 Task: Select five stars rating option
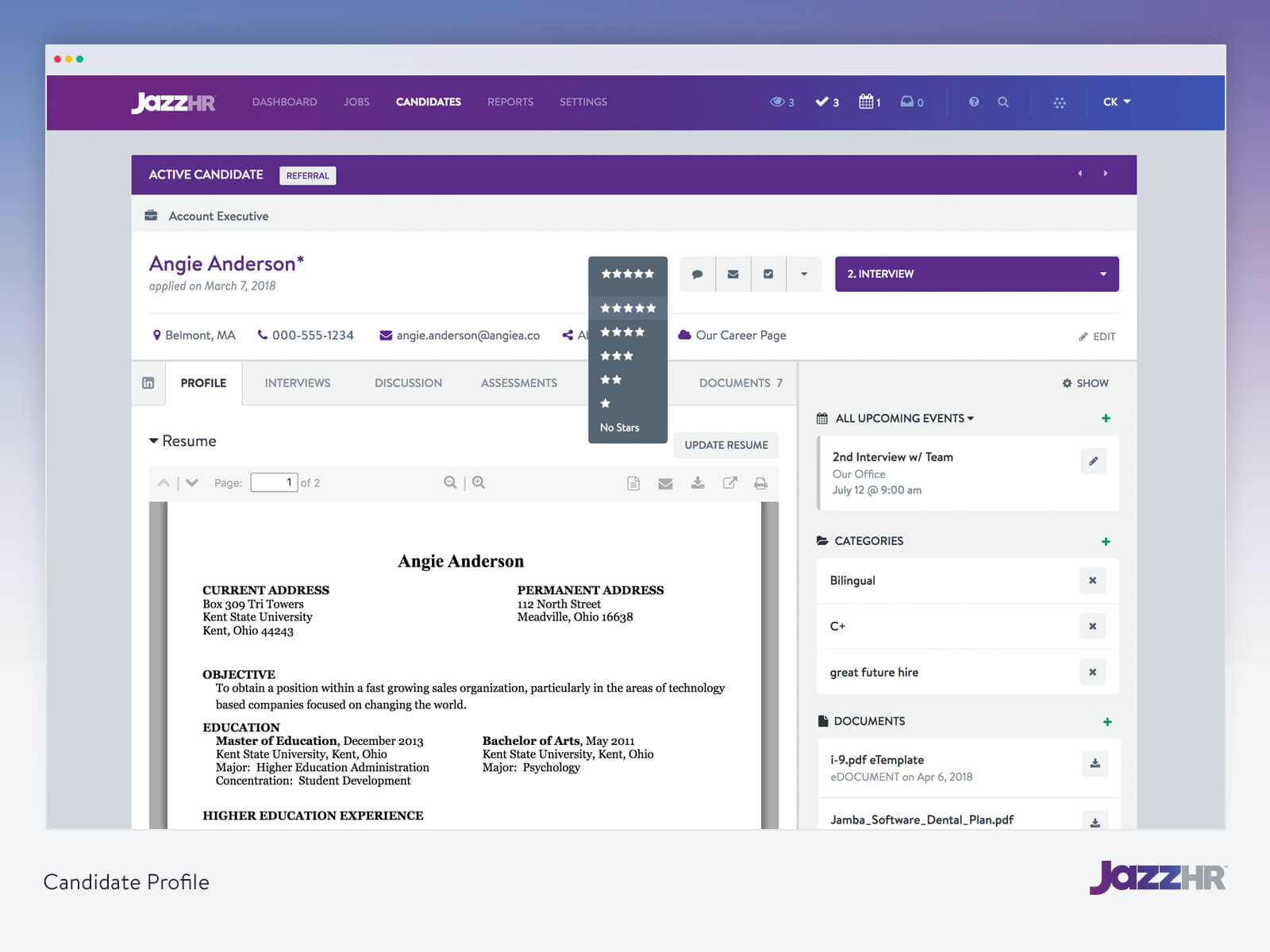(628, 308)
